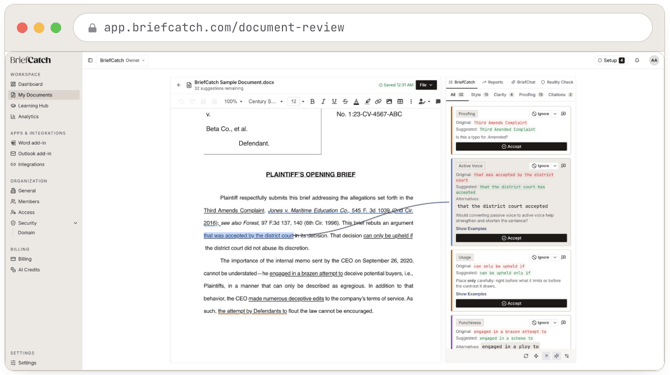Viewport: 670px width, 375px height.
Task: Click the sort arrows icon at panel bottom
Action: tap(567, 356)
